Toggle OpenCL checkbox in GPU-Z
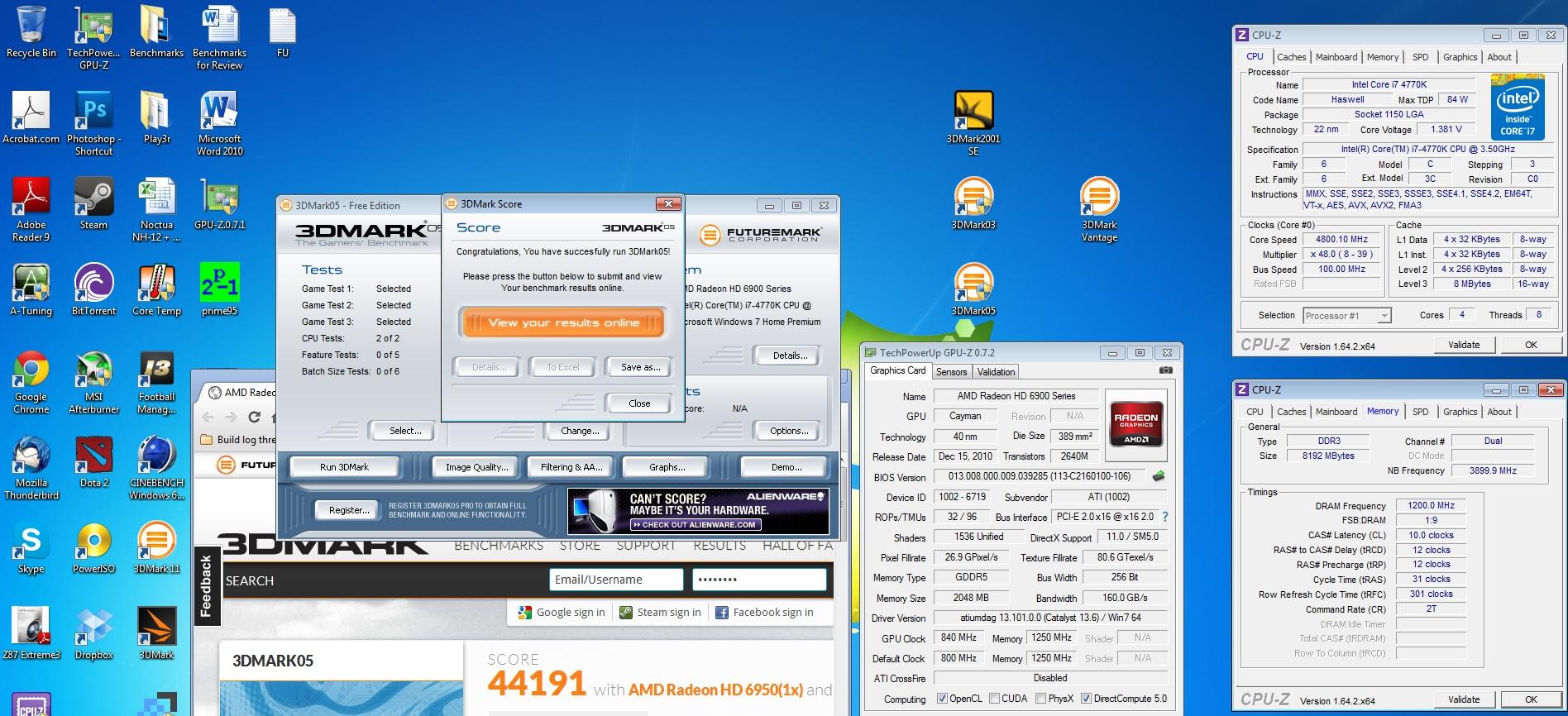 tap(942, 699)
